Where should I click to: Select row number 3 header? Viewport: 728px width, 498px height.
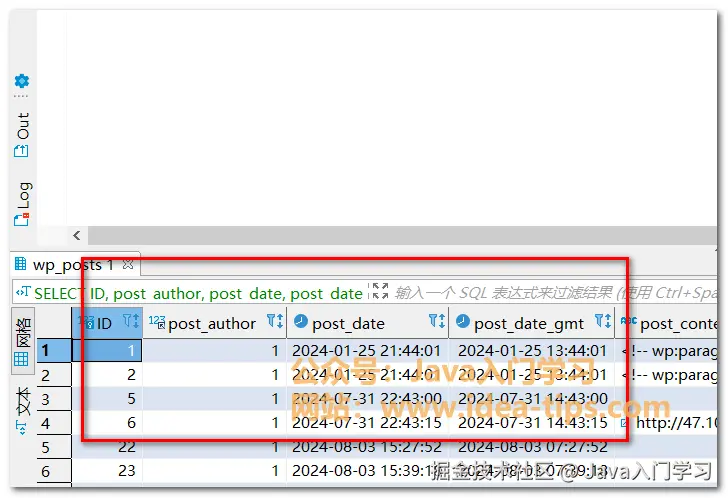[54, 399]
